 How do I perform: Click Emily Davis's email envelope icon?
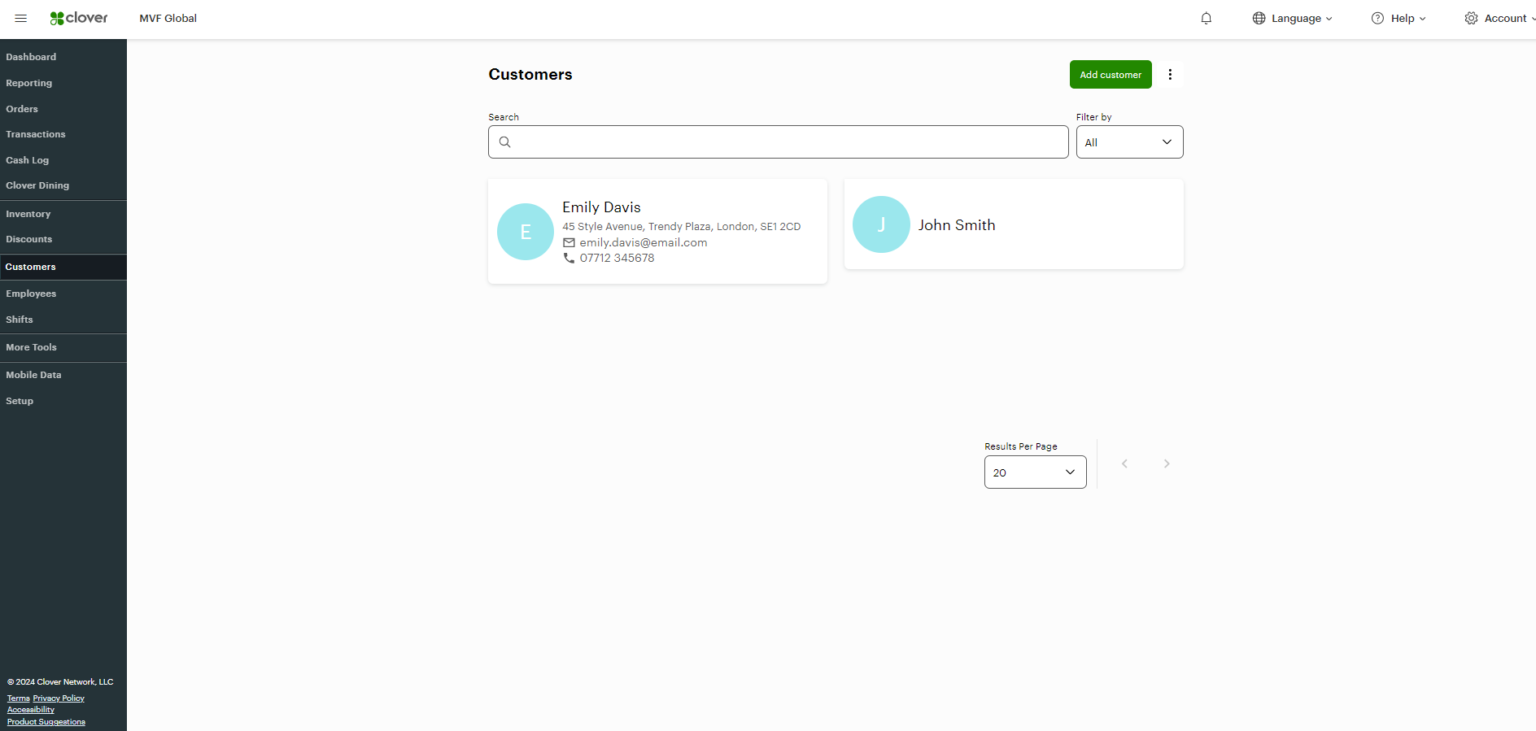(569, 242)
